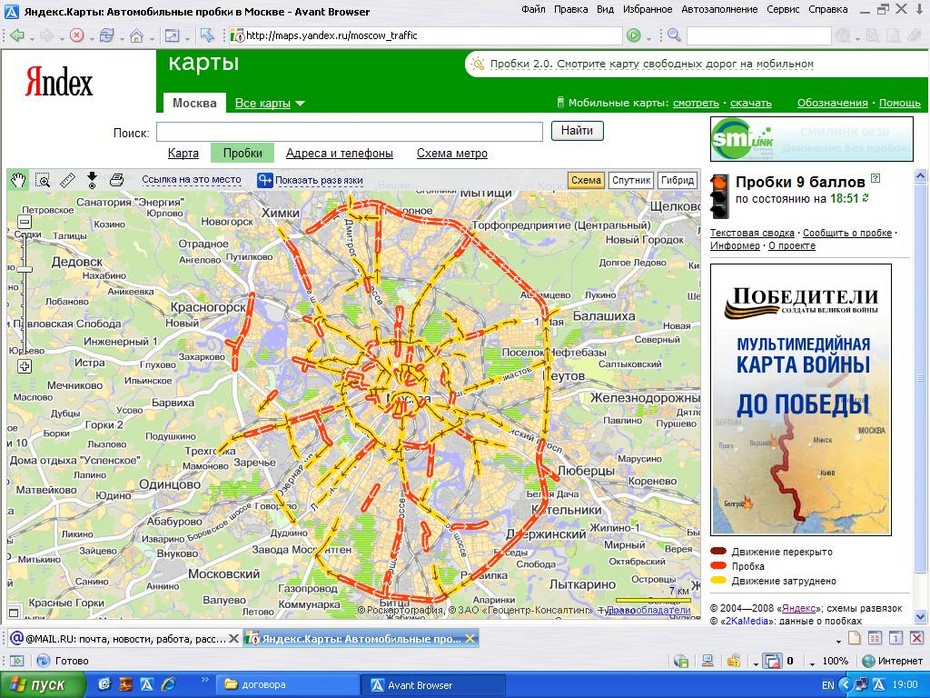Print the map with the printer icon

tap(117, 179)
